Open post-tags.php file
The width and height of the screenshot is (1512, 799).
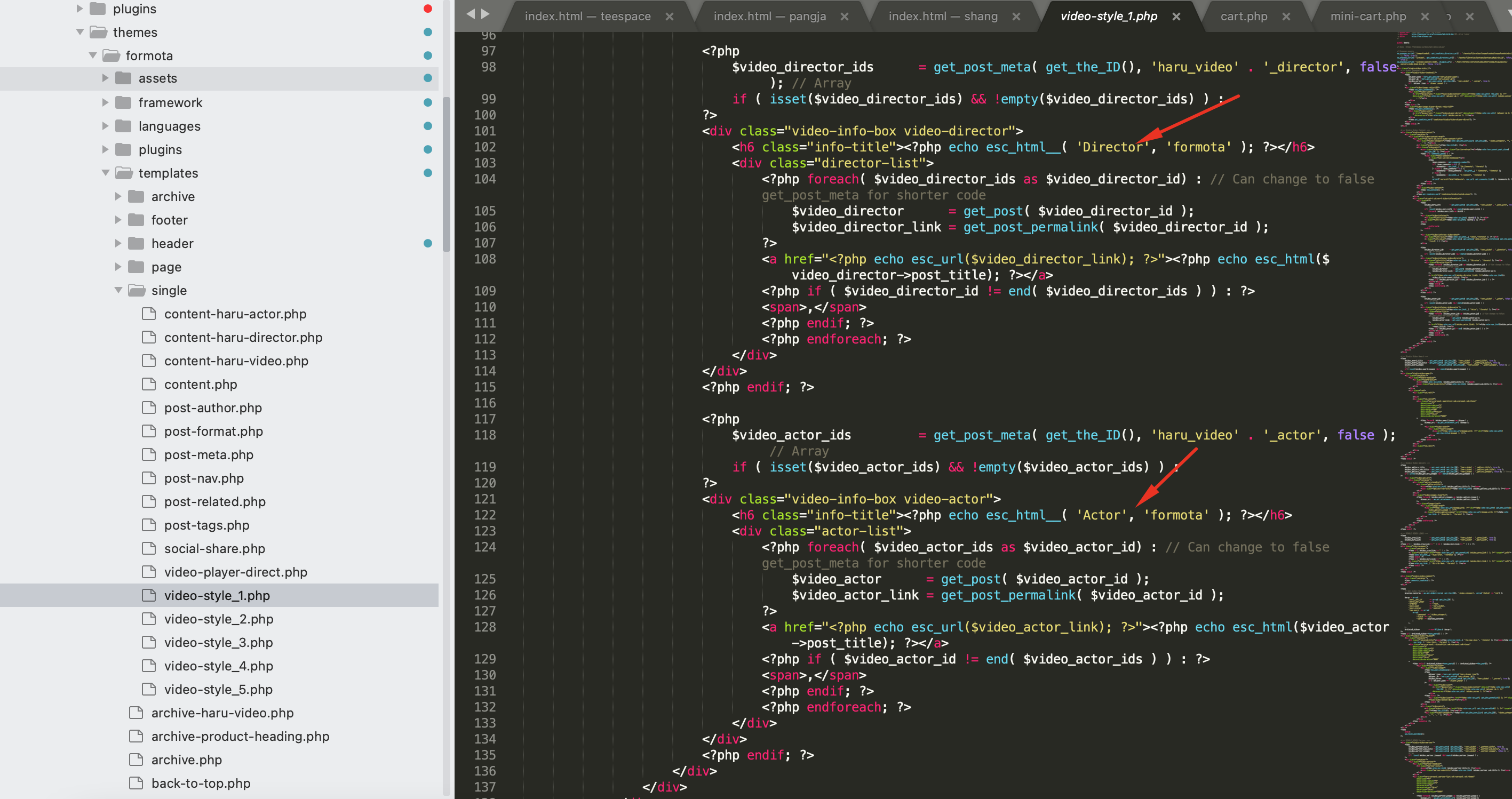click(x=206, y=525)
